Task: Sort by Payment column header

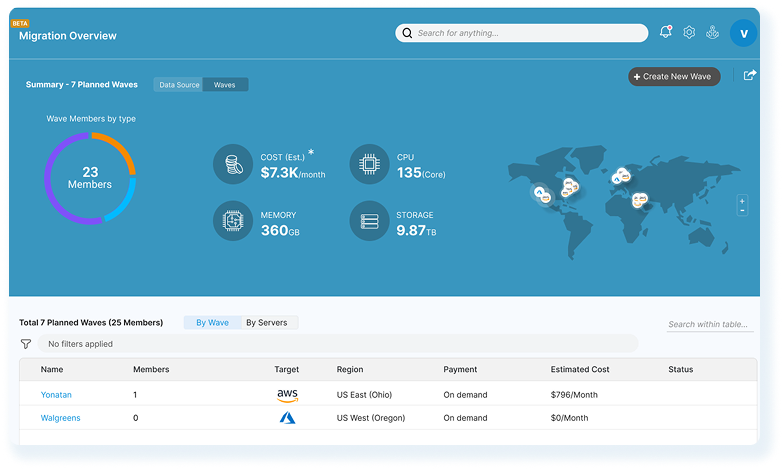Action: point(460,370)
